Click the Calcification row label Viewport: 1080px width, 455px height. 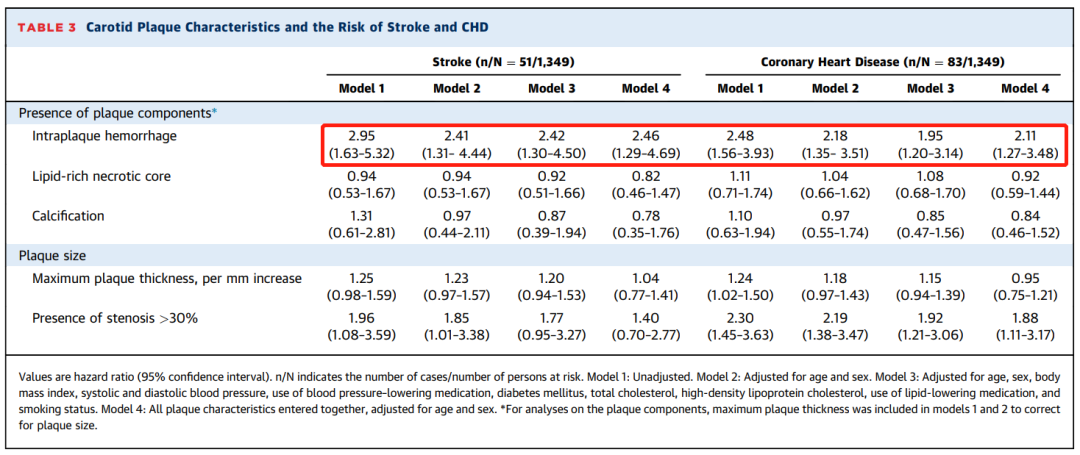coord(68,216)
